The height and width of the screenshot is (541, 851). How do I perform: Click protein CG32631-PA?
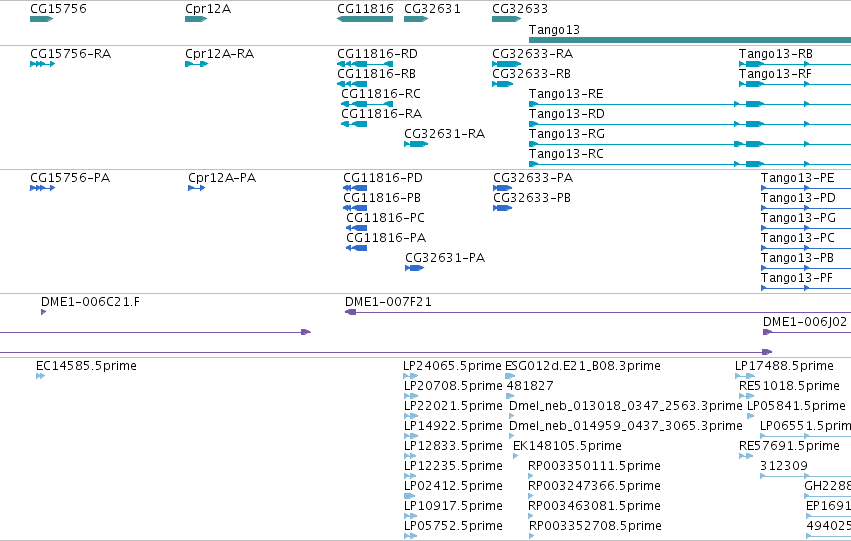[x=445, y=258]
